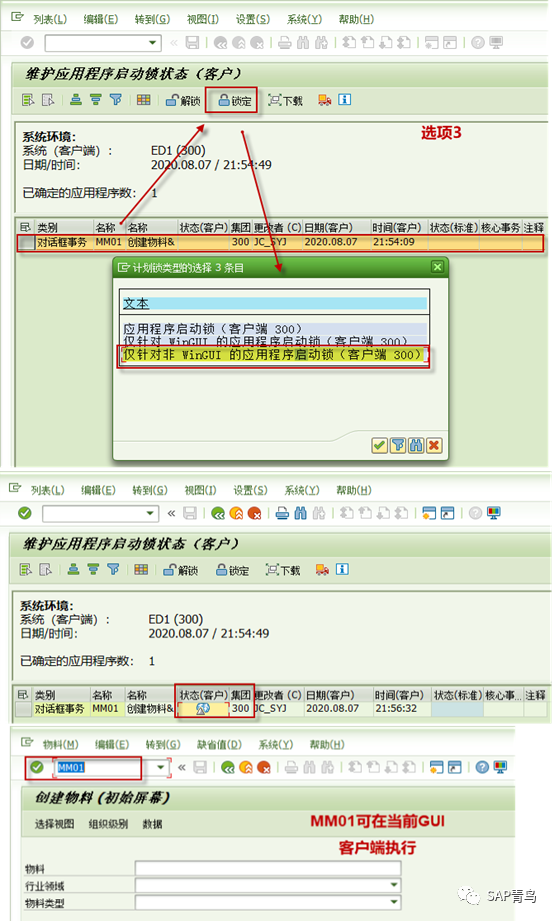Click the Print icon in the middle window
The width and height of the screenshot is (554, 921).
coord(282,513)
